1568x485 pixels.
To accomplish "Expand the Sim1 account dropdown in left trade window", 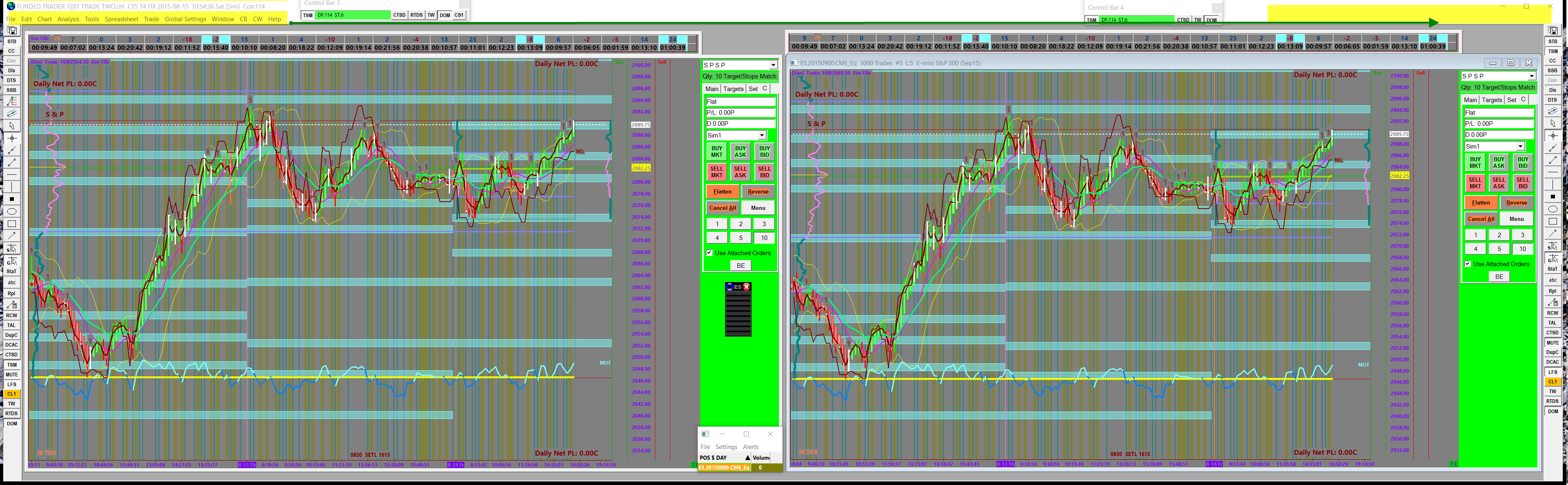I will pos(761,135).
